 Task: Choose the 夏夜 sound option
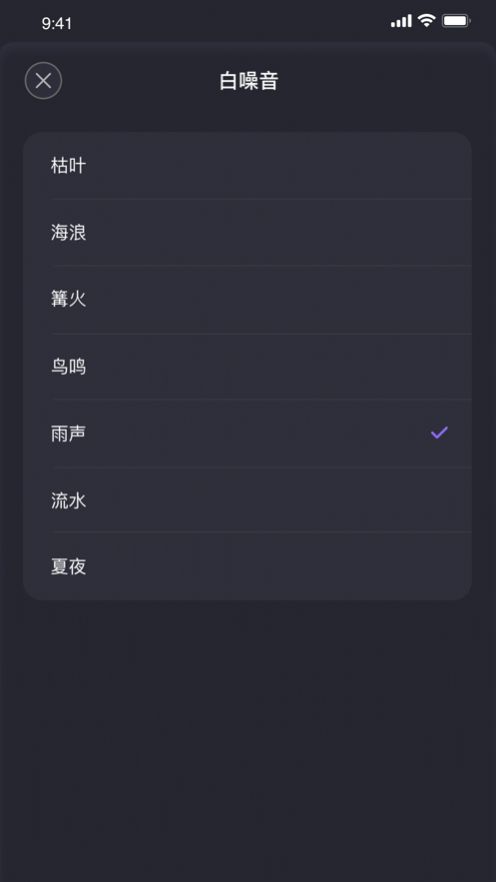[247, 566]
